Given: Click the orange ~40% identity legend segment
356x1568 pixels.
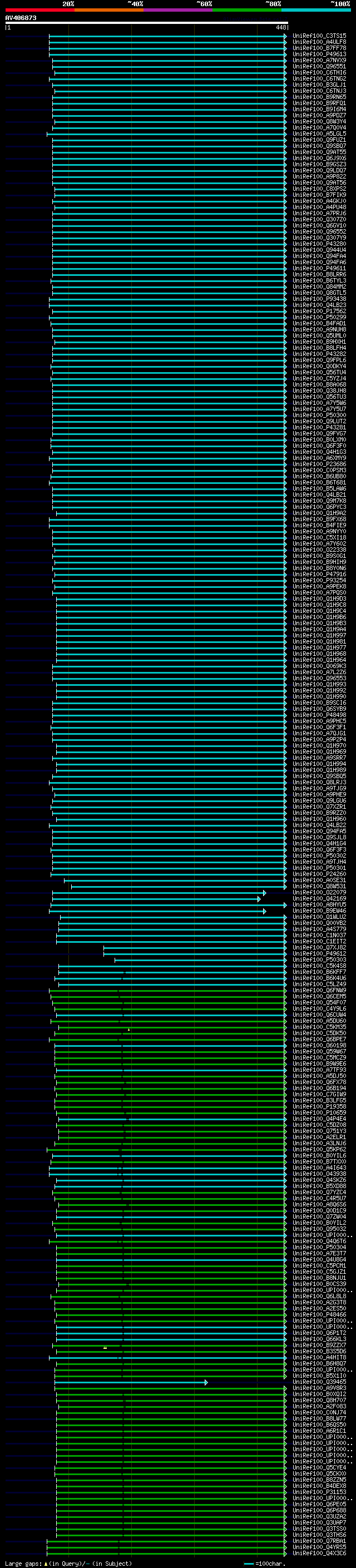Looking at the screenshot, I should (109, 10).
